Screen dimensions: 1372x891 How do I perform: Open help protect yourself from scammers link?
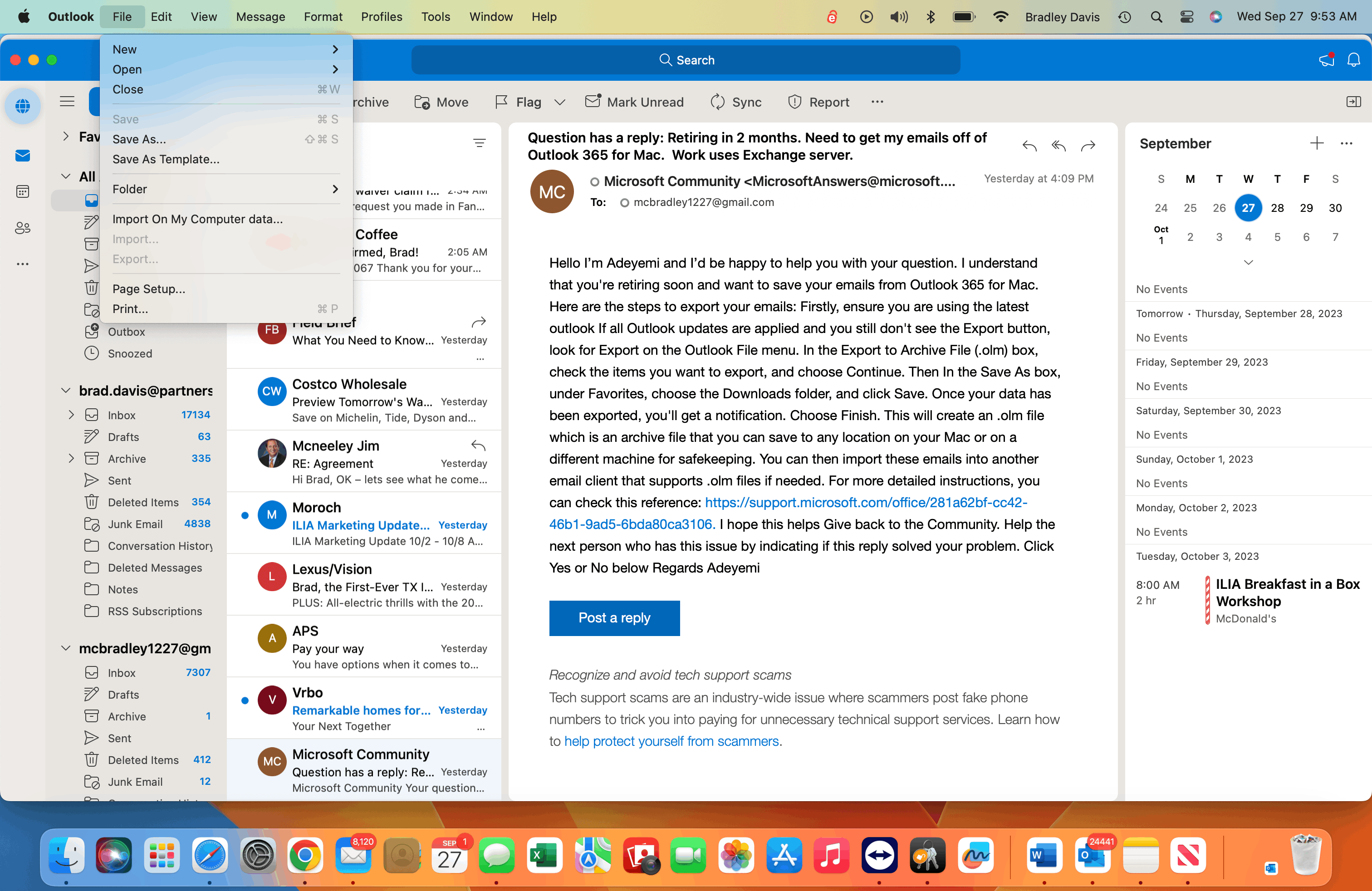pyautogui.click(x=671, y=741)
